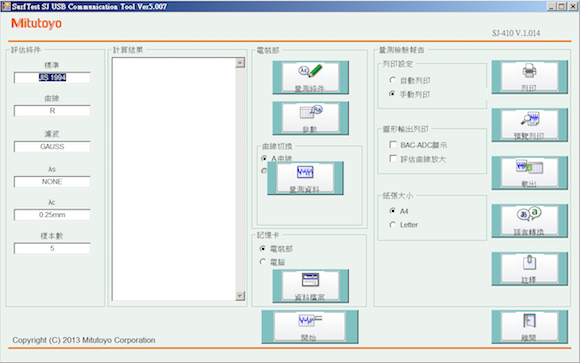Click the export spreadsheet icon button
This screenshot has height=363, width=580.
click(x=529, y=173)
